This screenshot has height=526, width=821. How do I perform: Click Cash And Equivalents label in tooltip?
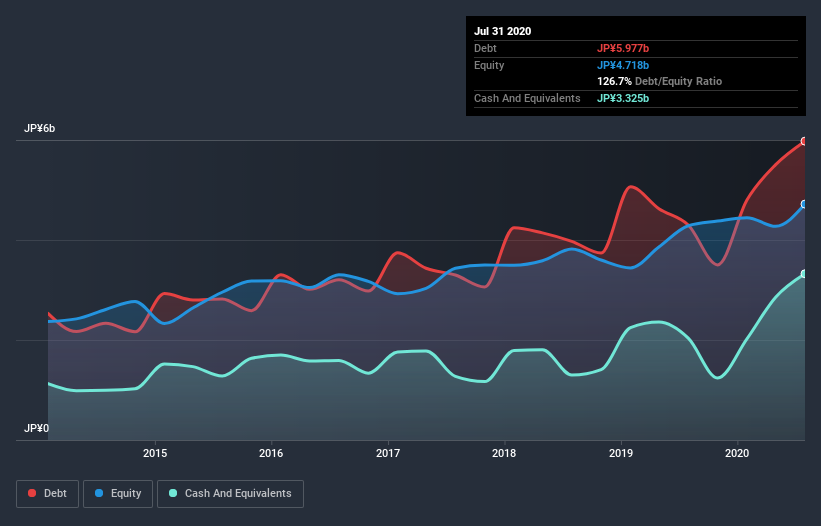coord(527,98)
